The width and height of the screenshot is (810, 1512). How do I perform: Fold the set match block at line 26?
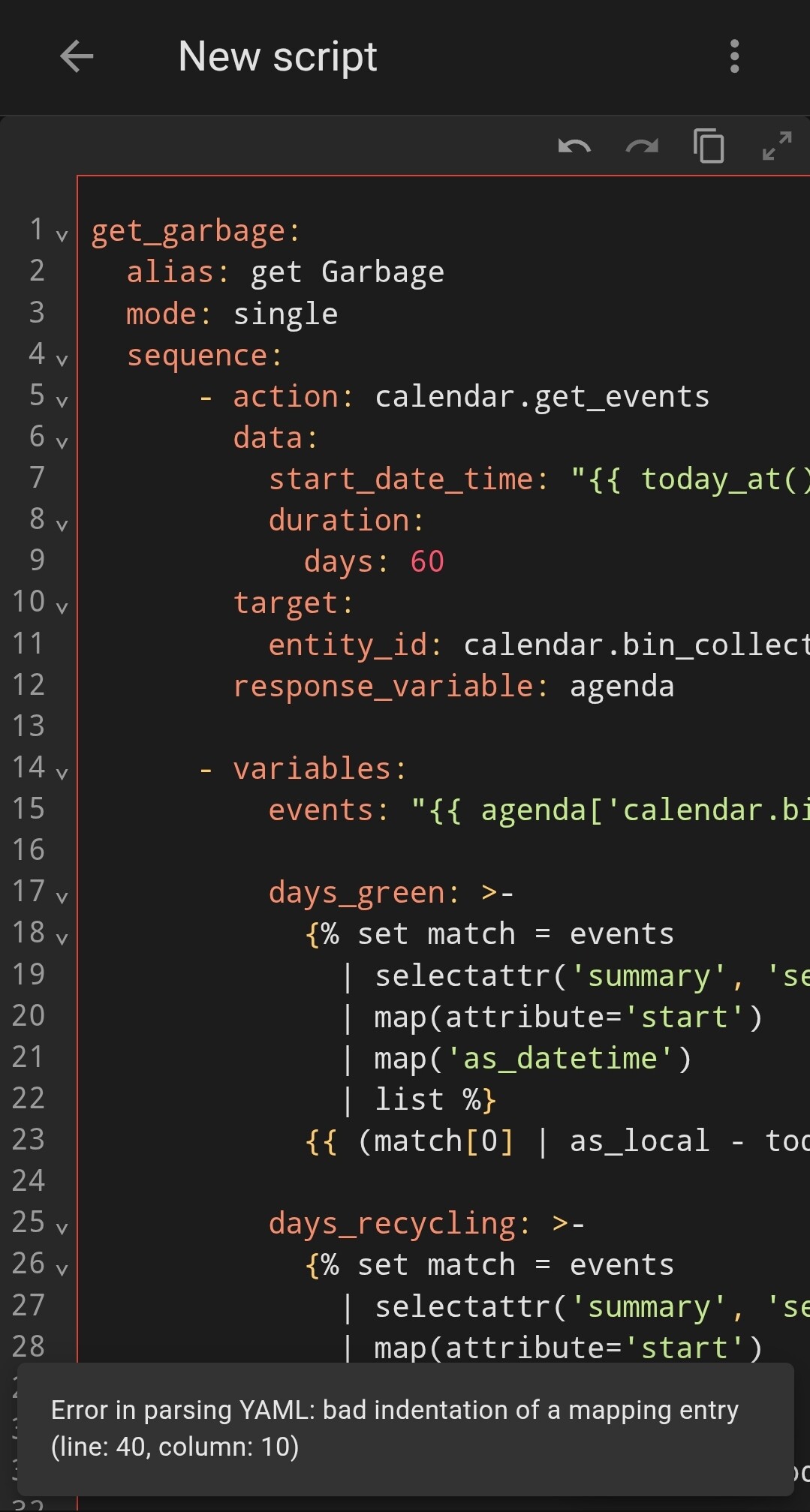62,1270
